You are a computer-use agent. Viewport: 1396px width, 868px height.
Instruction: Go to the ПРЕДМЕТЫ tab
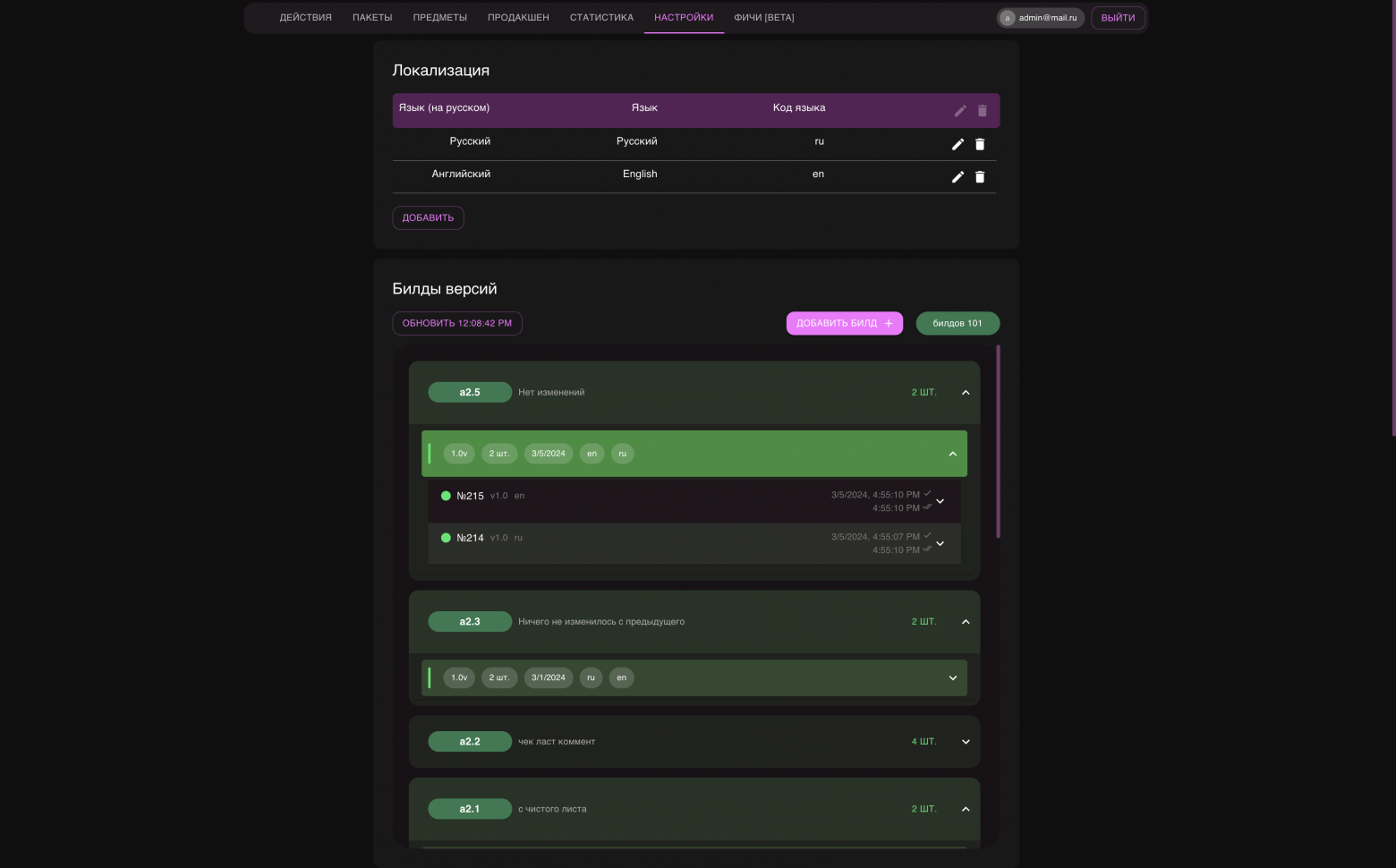tap(440, 18)
